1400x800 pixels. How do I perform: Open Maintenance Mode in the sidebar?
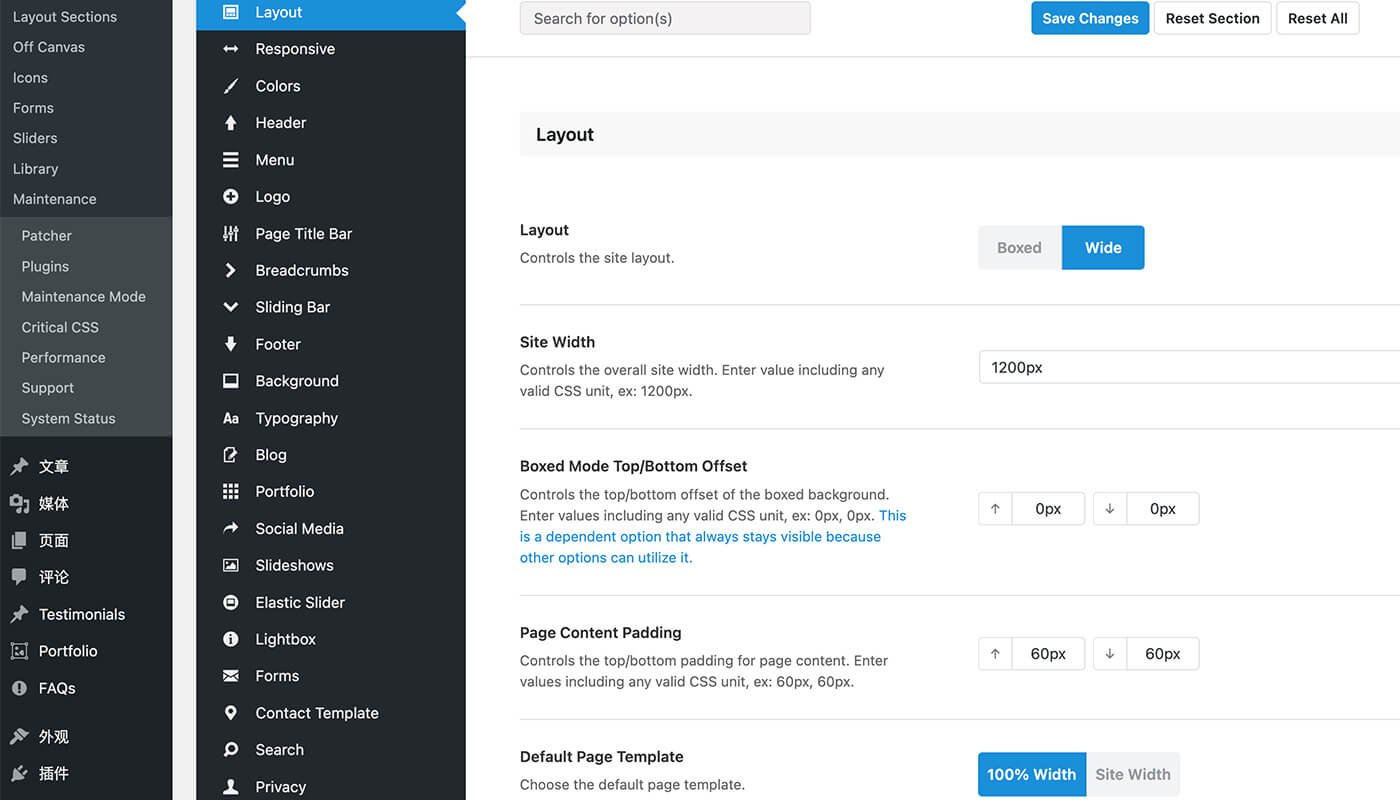click(83, 297)
